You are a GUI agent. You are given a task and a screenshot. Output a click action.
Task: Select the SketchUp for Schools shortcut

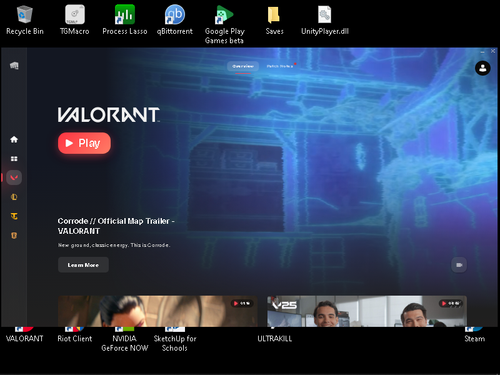click(x=175, y=340)
